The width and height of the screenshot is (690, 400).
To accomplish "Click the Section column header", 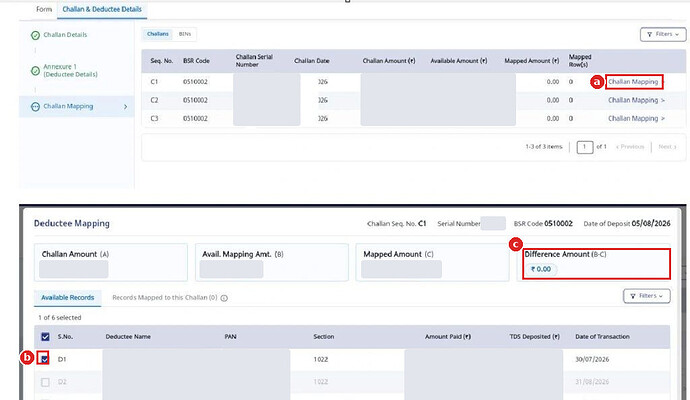I will pos(323,337).
